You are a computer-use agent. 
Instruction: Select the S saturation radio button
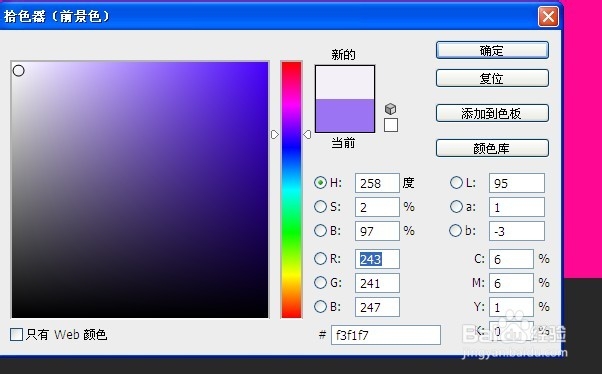[x=320, y=207]
